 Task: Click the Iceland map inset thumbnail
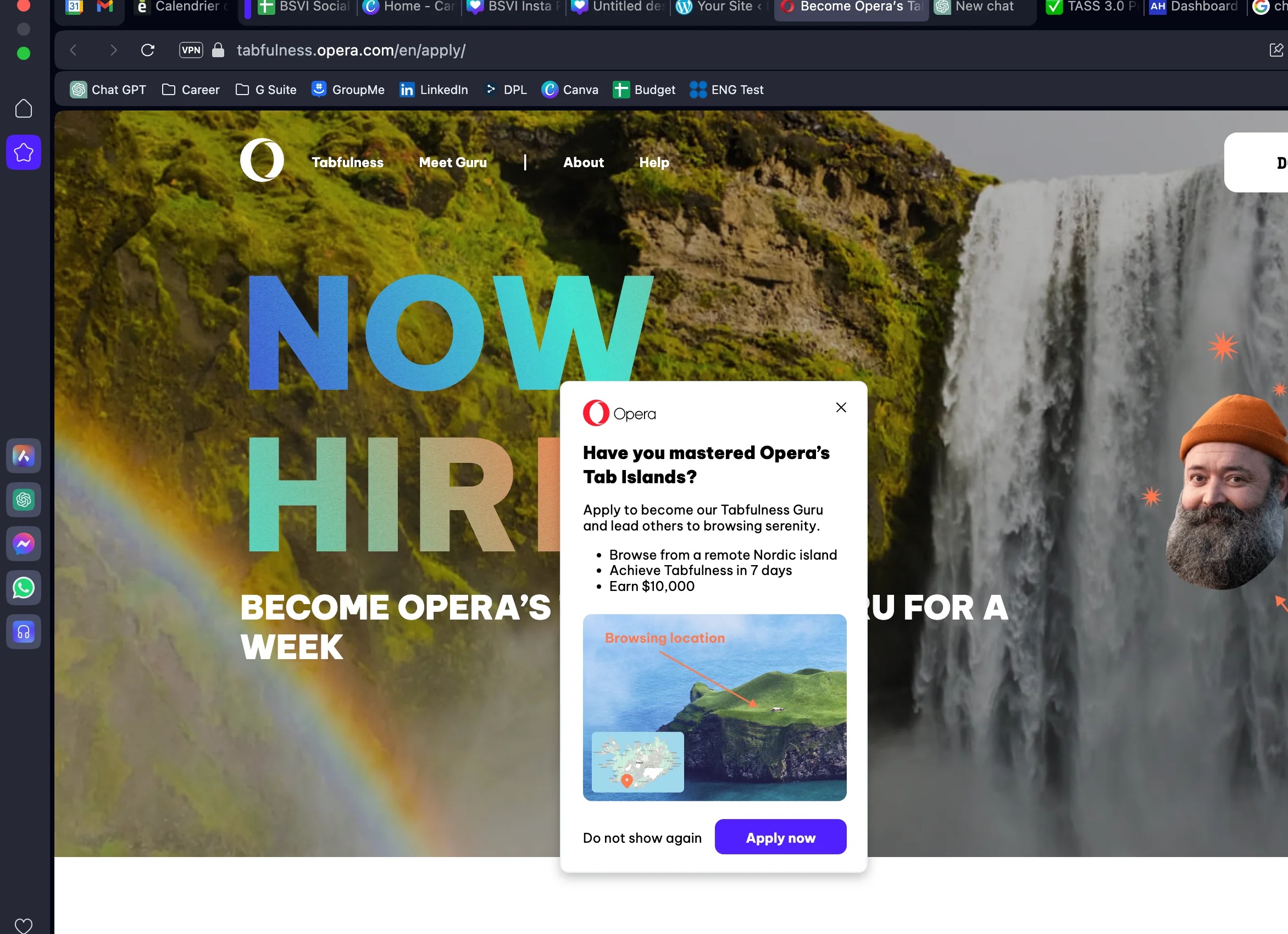(x=638, y=762)
